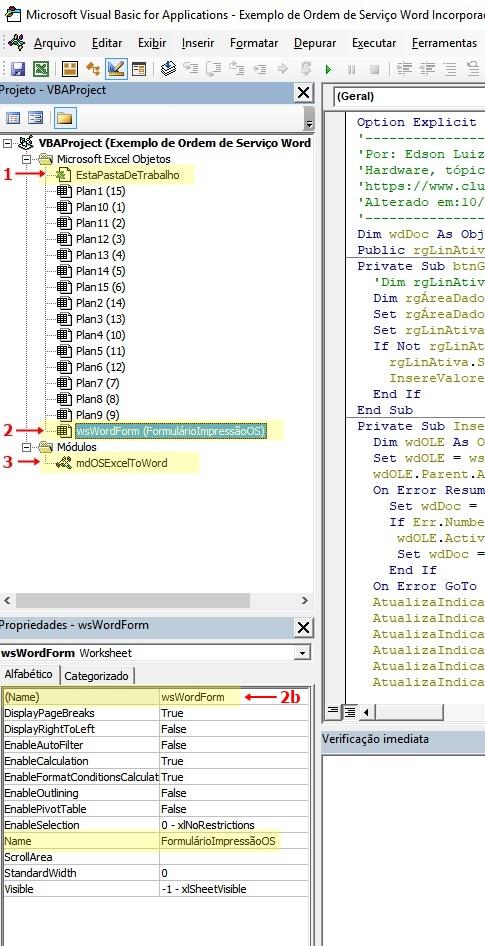Screen dimensions: 485x946
Task: Open the Editar menu
Action: [107, 43]
